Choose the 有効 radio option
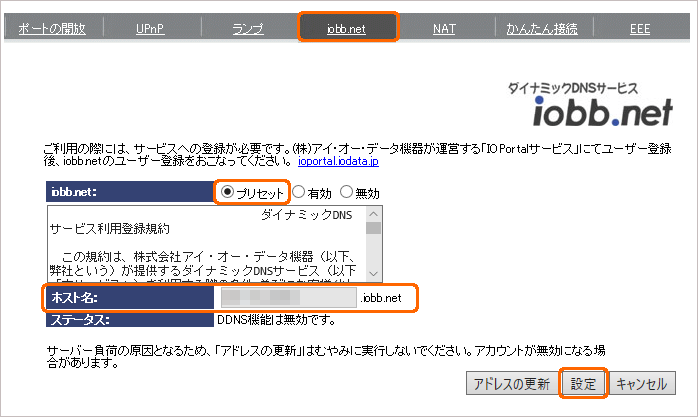The width and height of the screenshot is (698, 417). (299, 192)
